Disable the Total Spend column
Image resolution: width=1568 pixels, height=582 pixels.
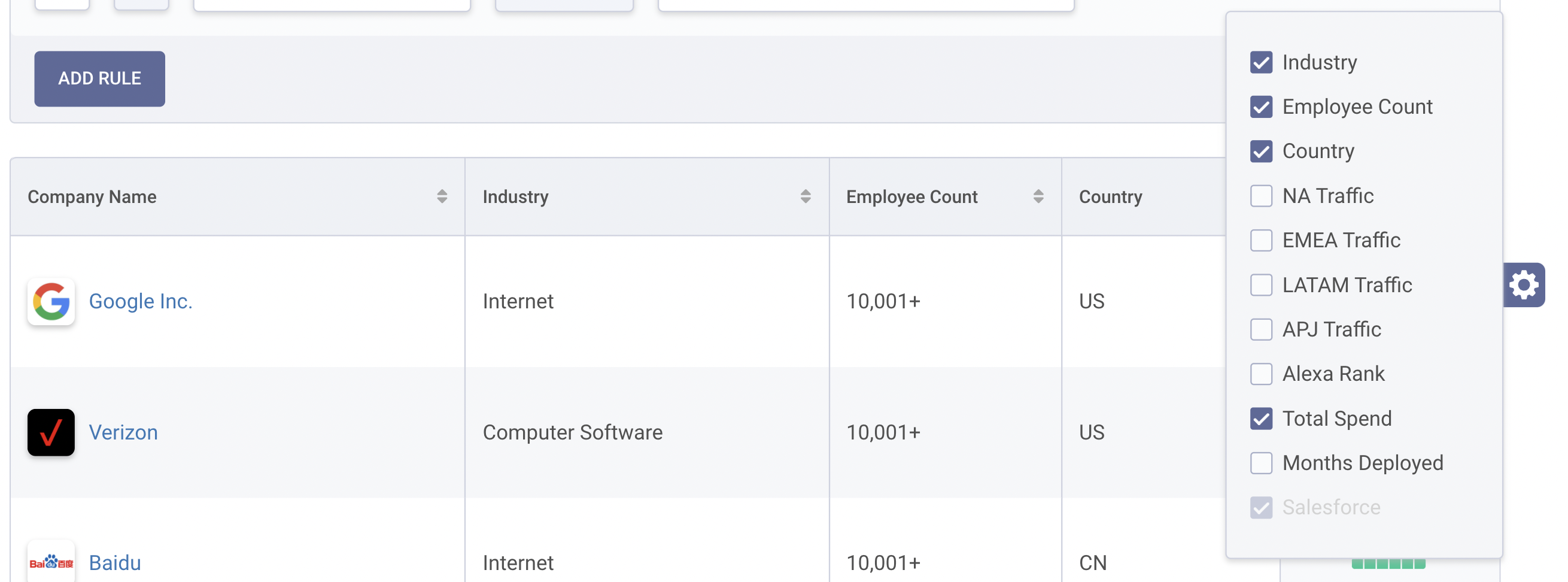[x=1261, y=418]
